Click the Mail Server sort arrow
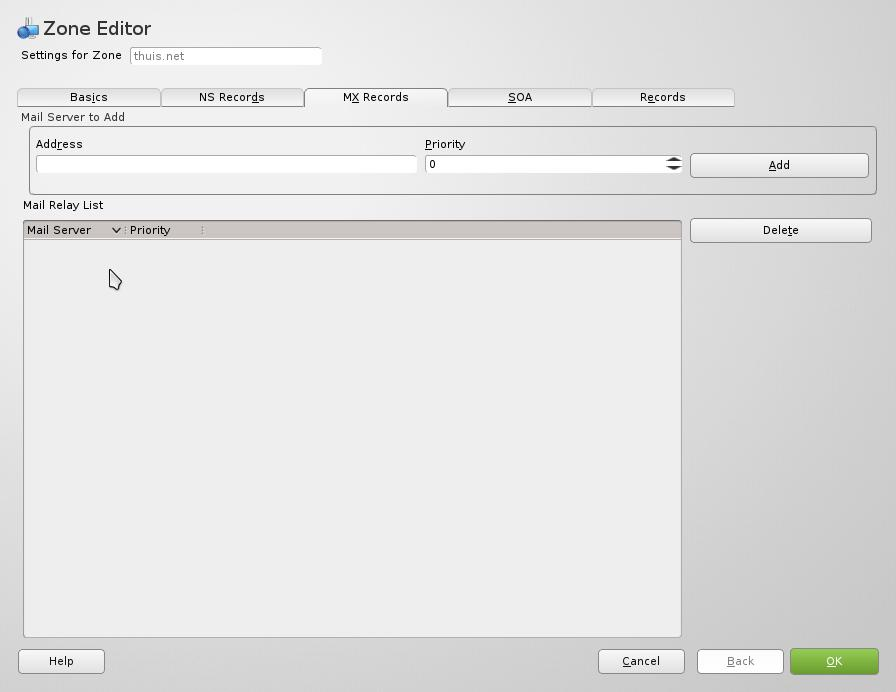Screen dimensions: 896x692 point(116,230)
